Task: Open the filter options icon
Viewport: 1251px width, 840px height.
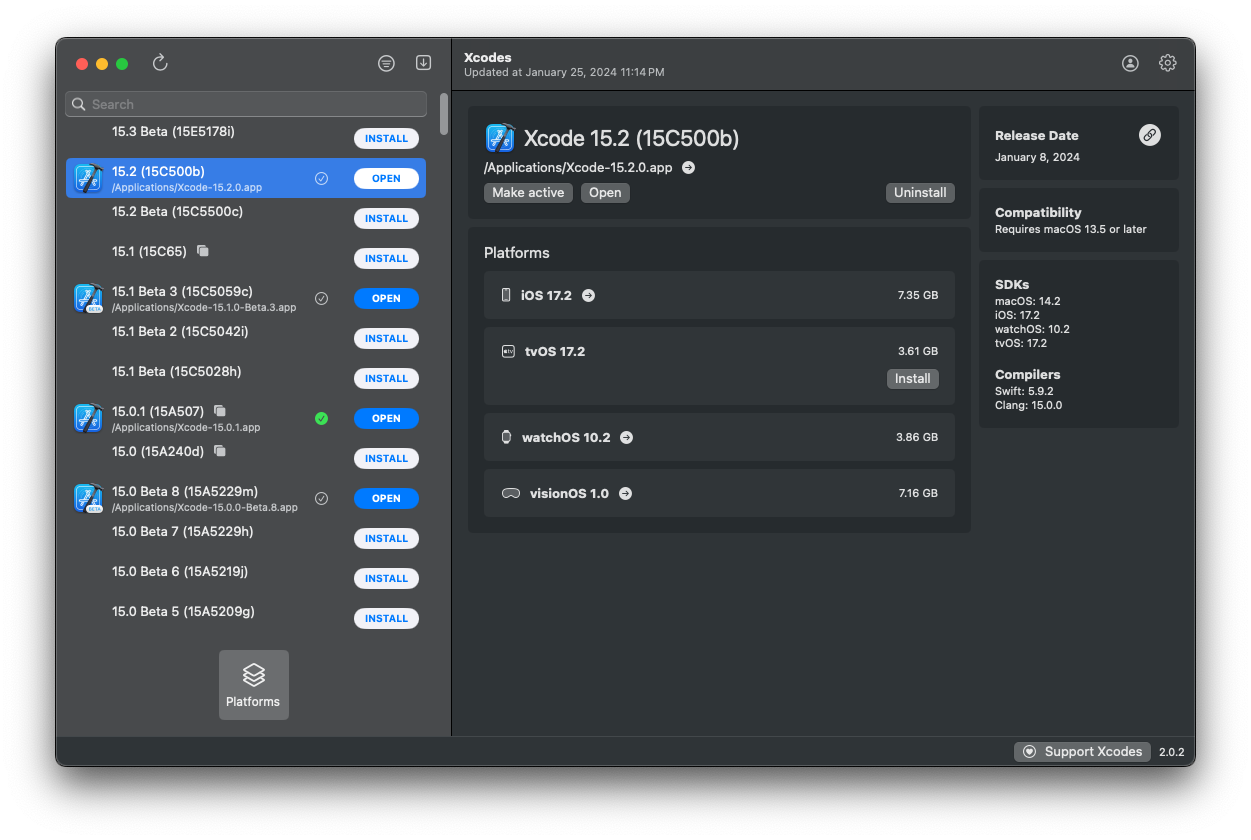Action: pyautogui.click(x=386, y=63)
